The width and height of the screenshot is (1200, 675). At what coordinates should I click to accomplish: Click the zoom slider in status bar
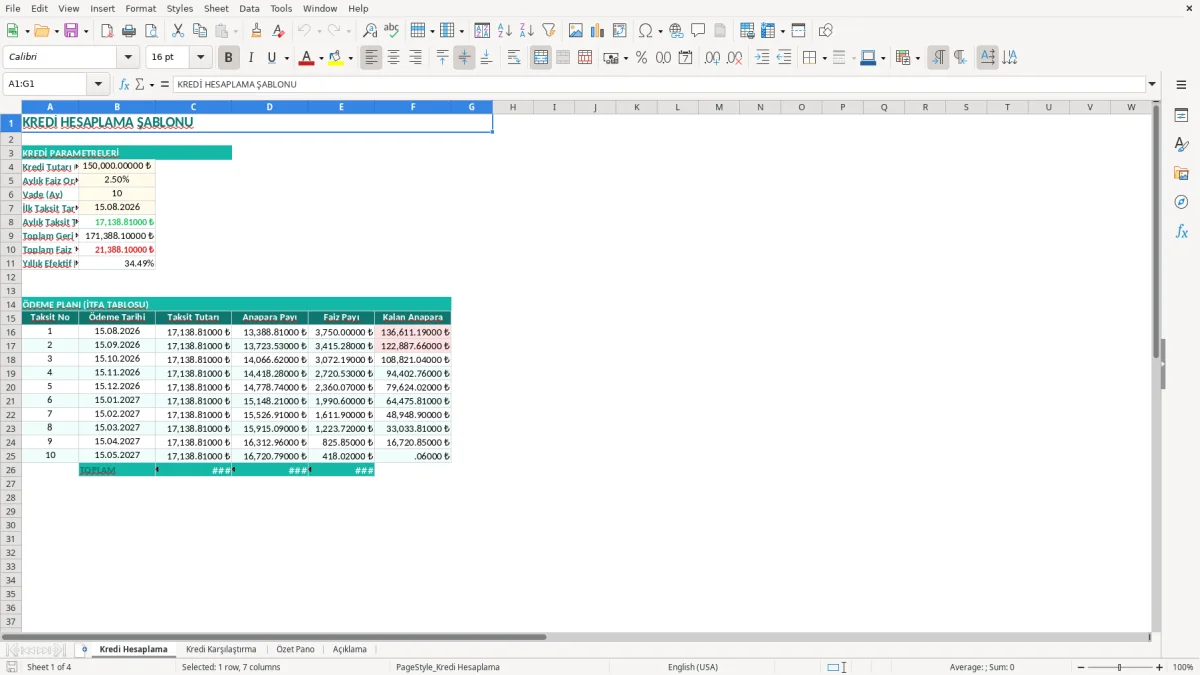[1119, 667]
